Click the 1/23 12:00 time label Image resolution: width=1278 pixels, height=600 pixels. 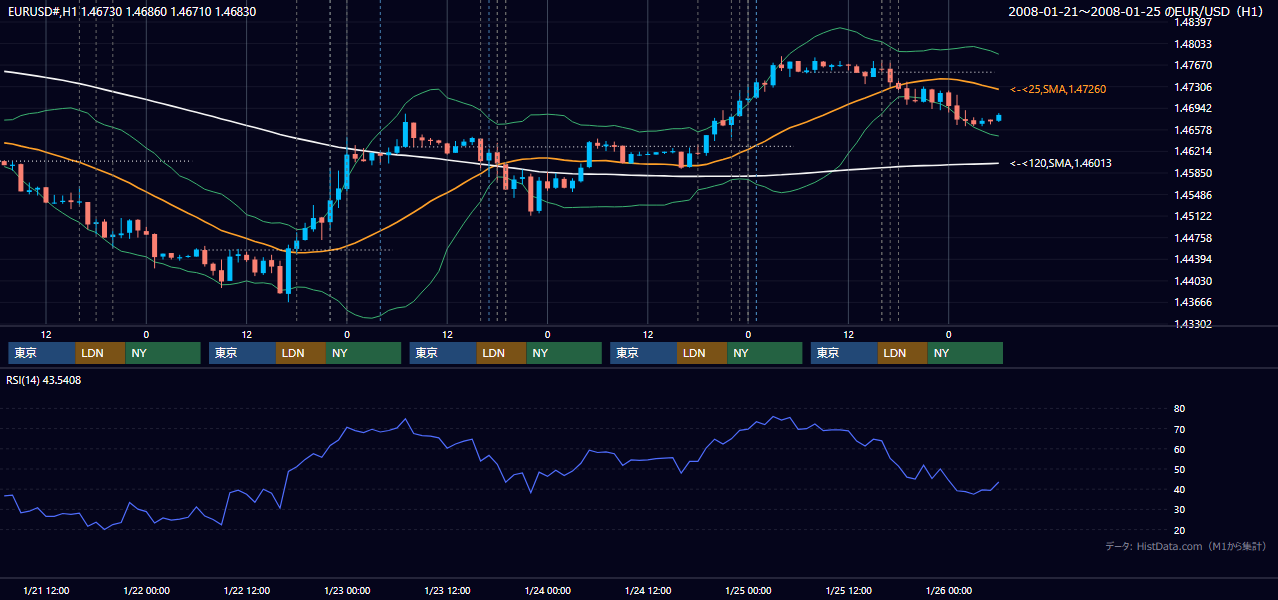click(x=447, y=590)
